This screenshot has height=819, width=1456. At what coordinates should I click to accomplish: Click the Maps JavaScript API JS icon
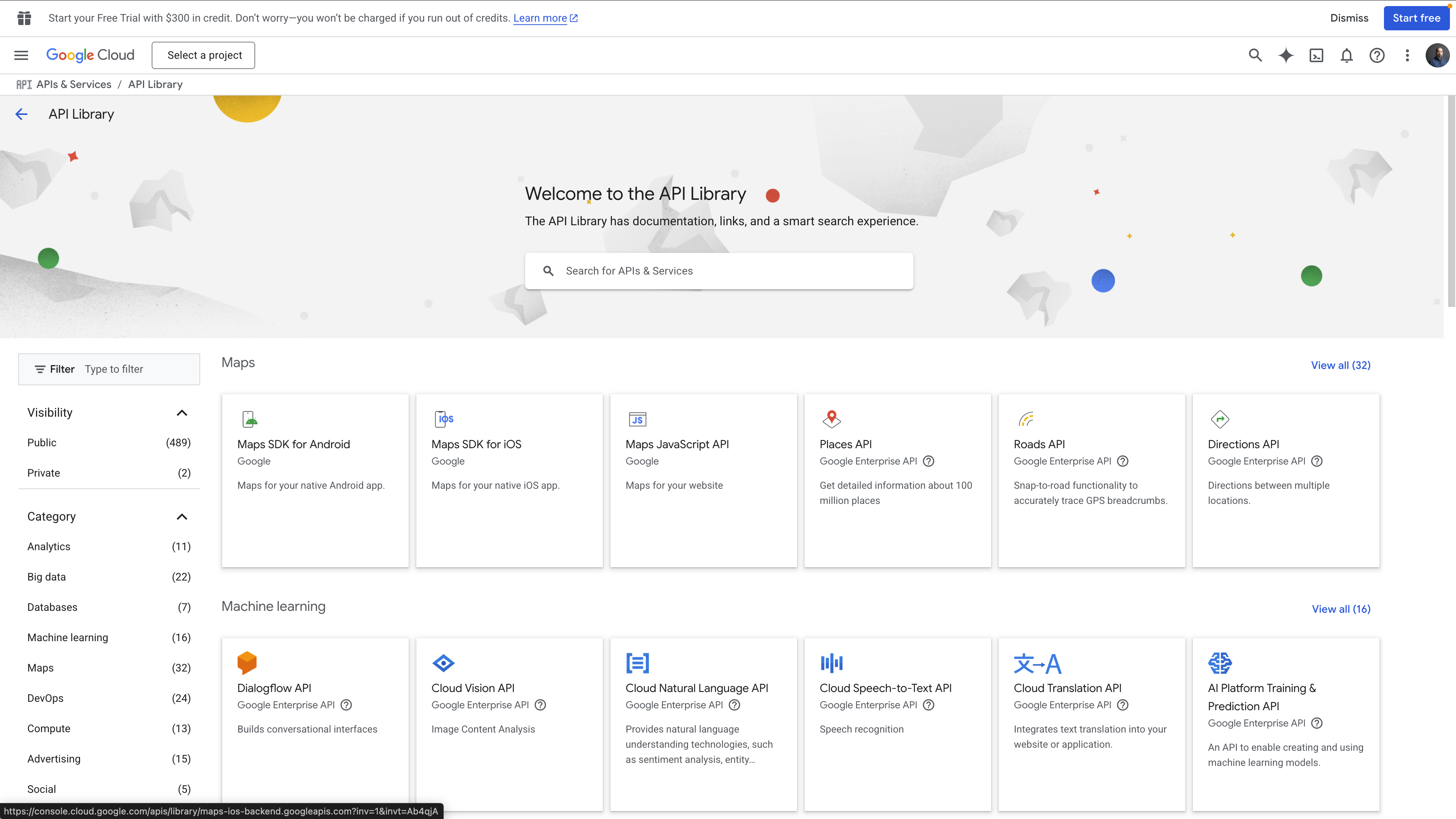pos(637,419)
